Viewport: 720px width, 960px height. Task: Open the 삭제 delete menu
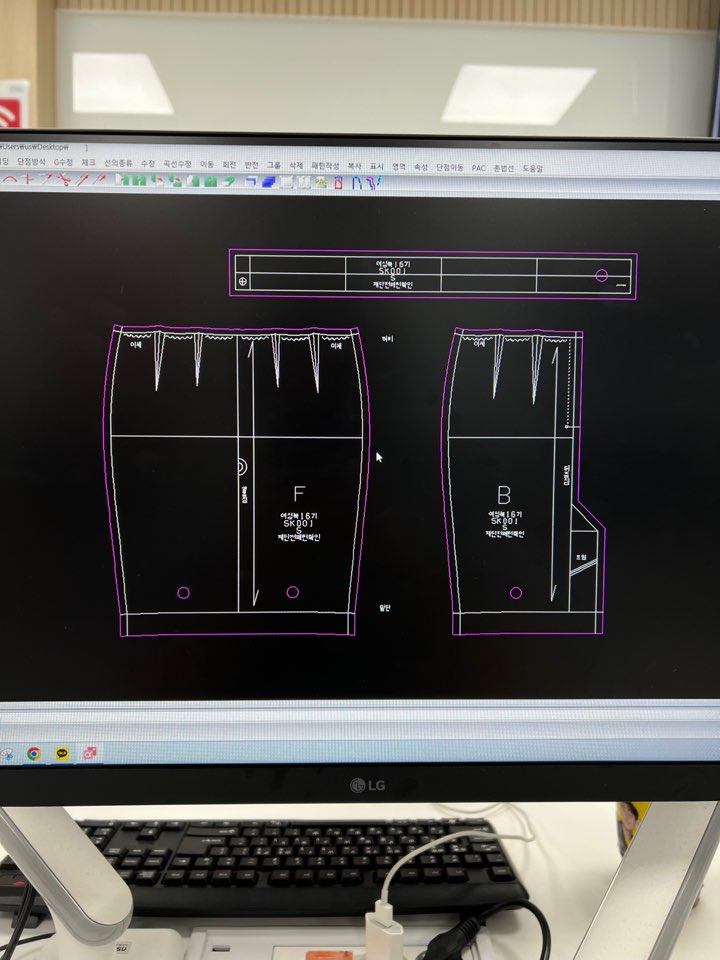(x=296, y=165)
